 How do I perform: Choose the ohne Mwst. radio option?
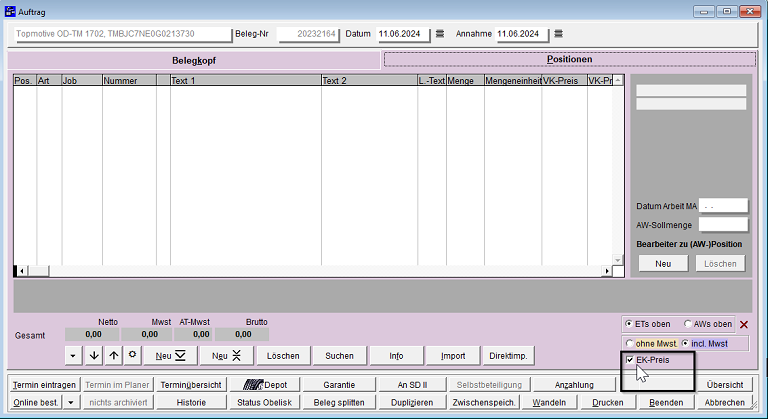tap(630, 344)
